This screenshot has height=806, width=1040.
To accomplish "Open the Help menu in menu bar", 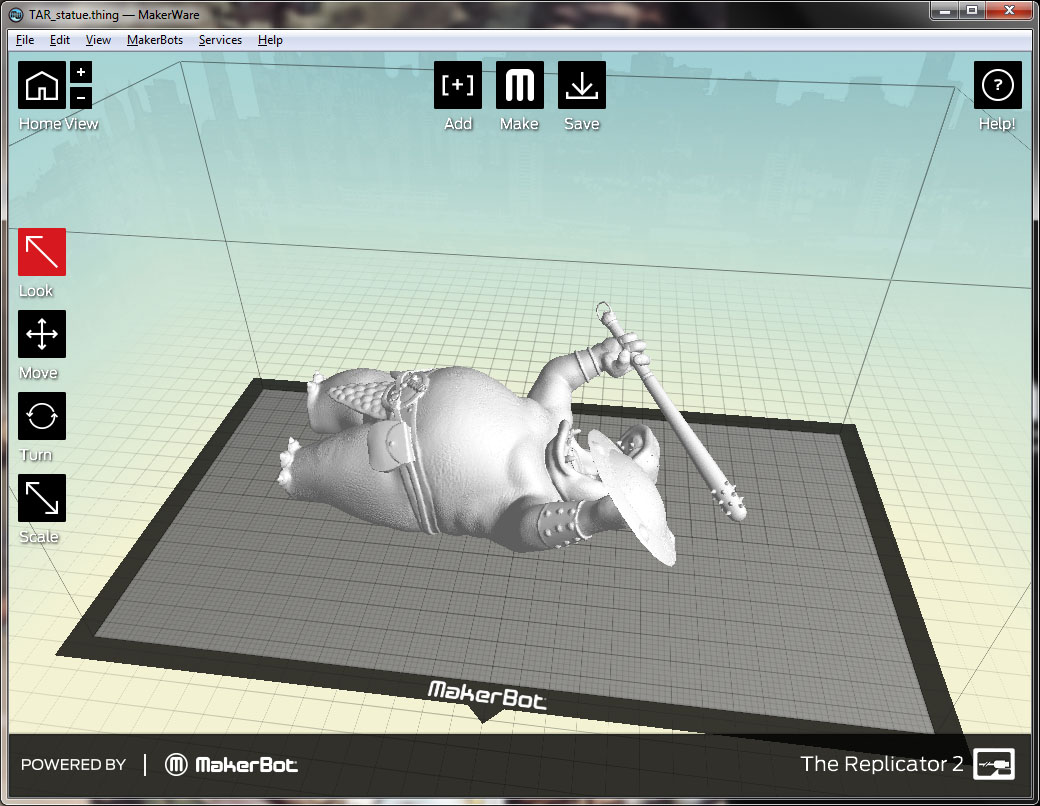I will click(x=270, y=40).
